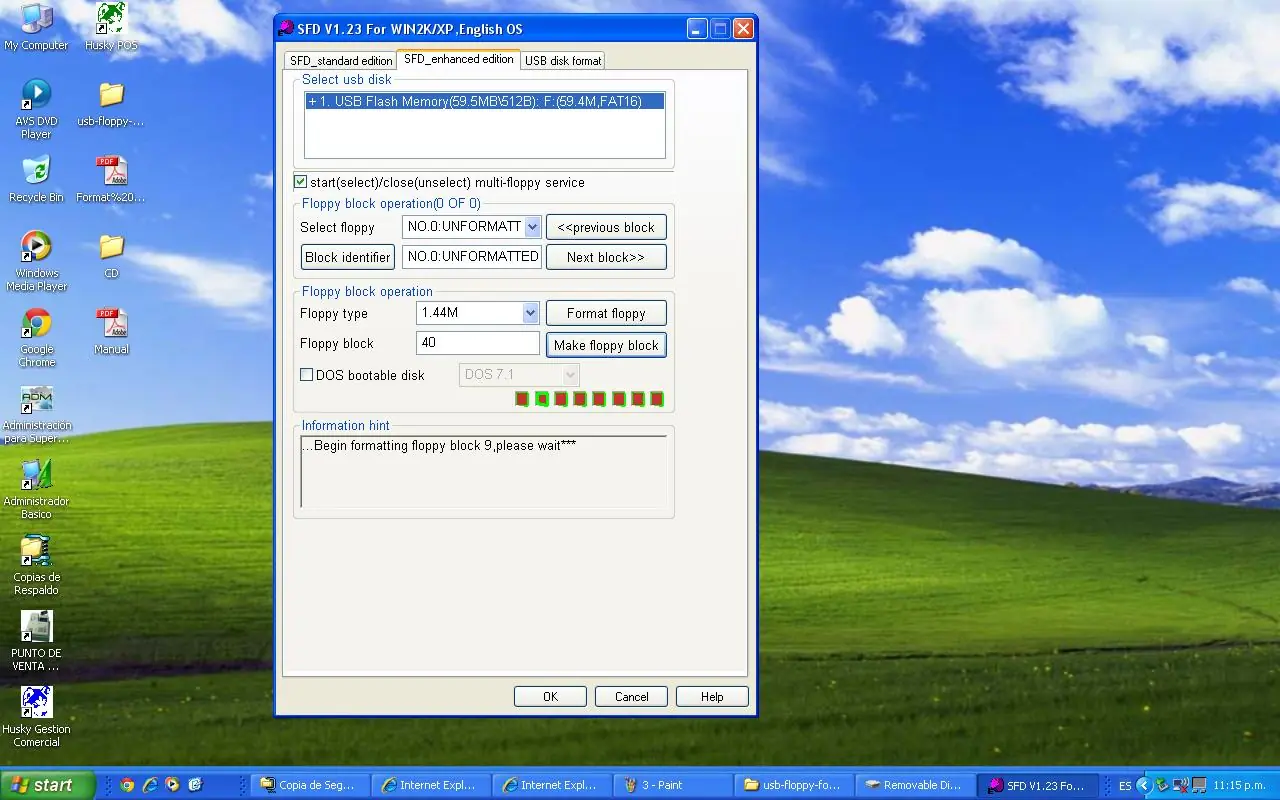The width and height of the screenshot is (1280, 800).
Task: Open the disabled DOS 7.1 version dropdown
Action: pos(571,375)
